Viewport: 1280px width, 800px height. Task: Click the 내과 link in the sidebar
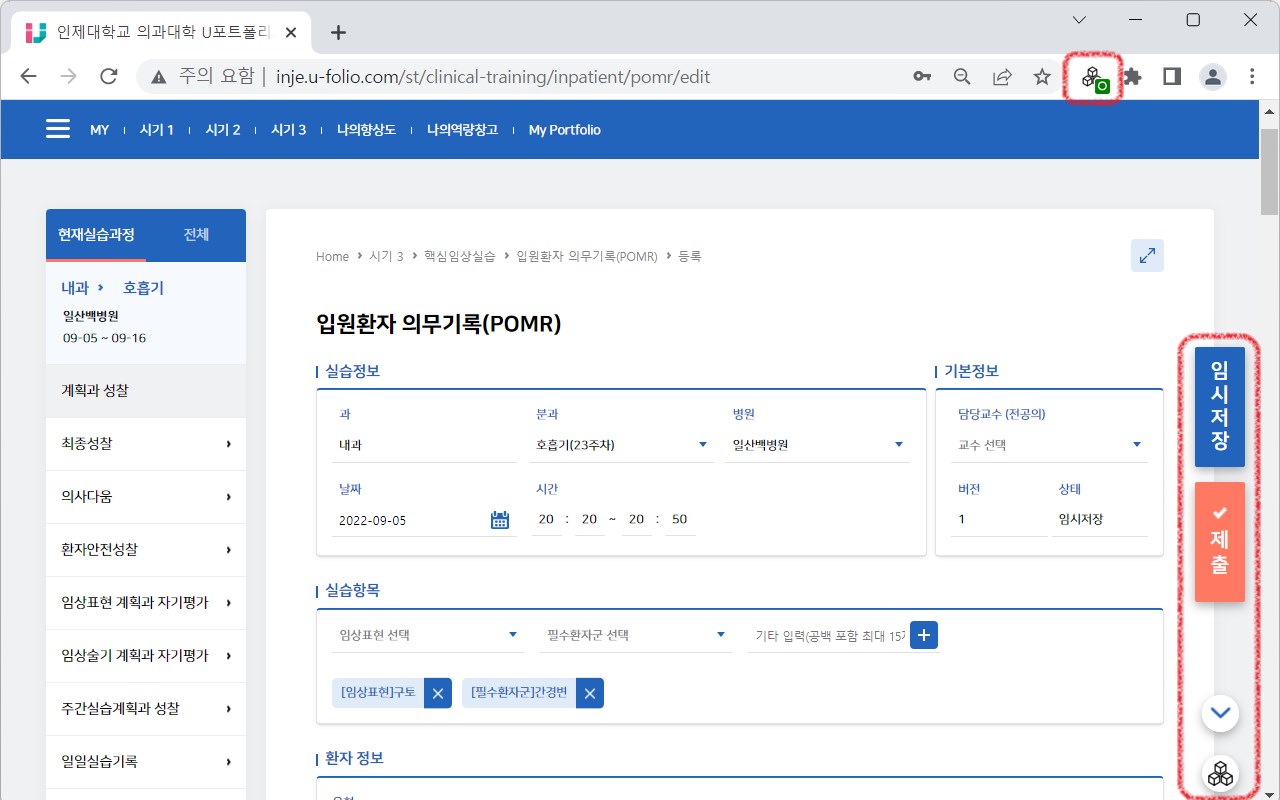75,288
